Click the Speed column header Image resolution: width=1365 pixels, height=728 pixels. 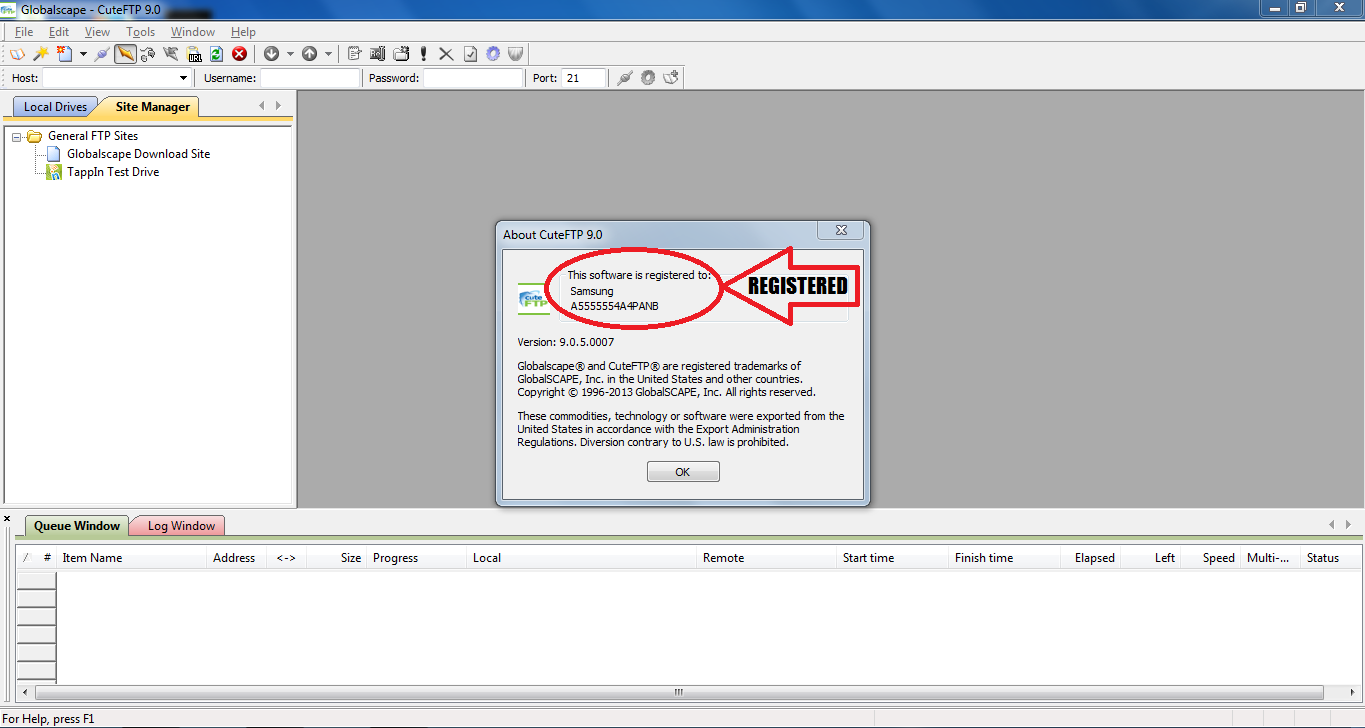(1211, 558)
